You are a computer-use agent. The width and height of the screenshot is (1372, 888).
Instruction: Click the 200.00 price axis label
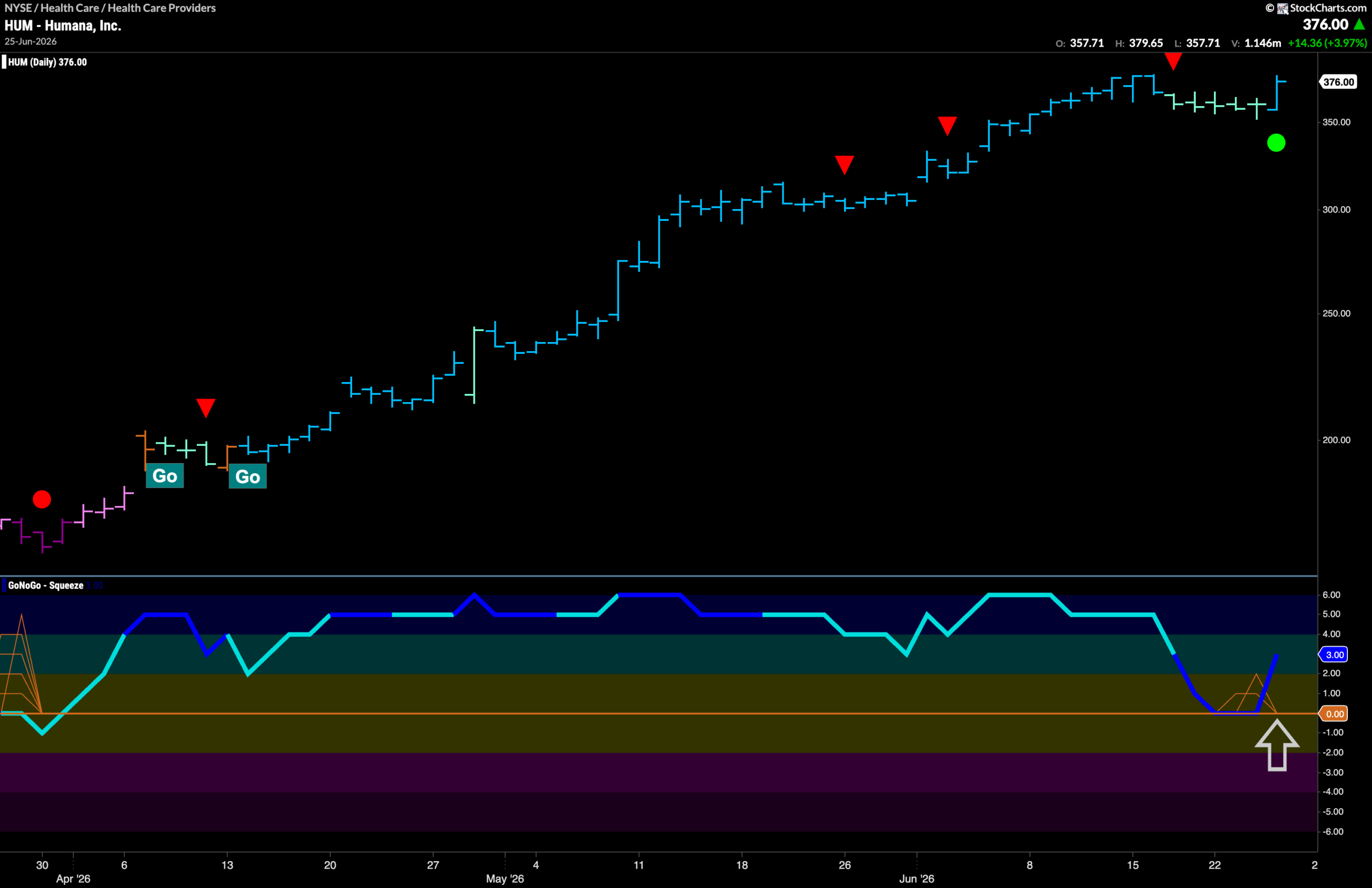point(1336,440)
